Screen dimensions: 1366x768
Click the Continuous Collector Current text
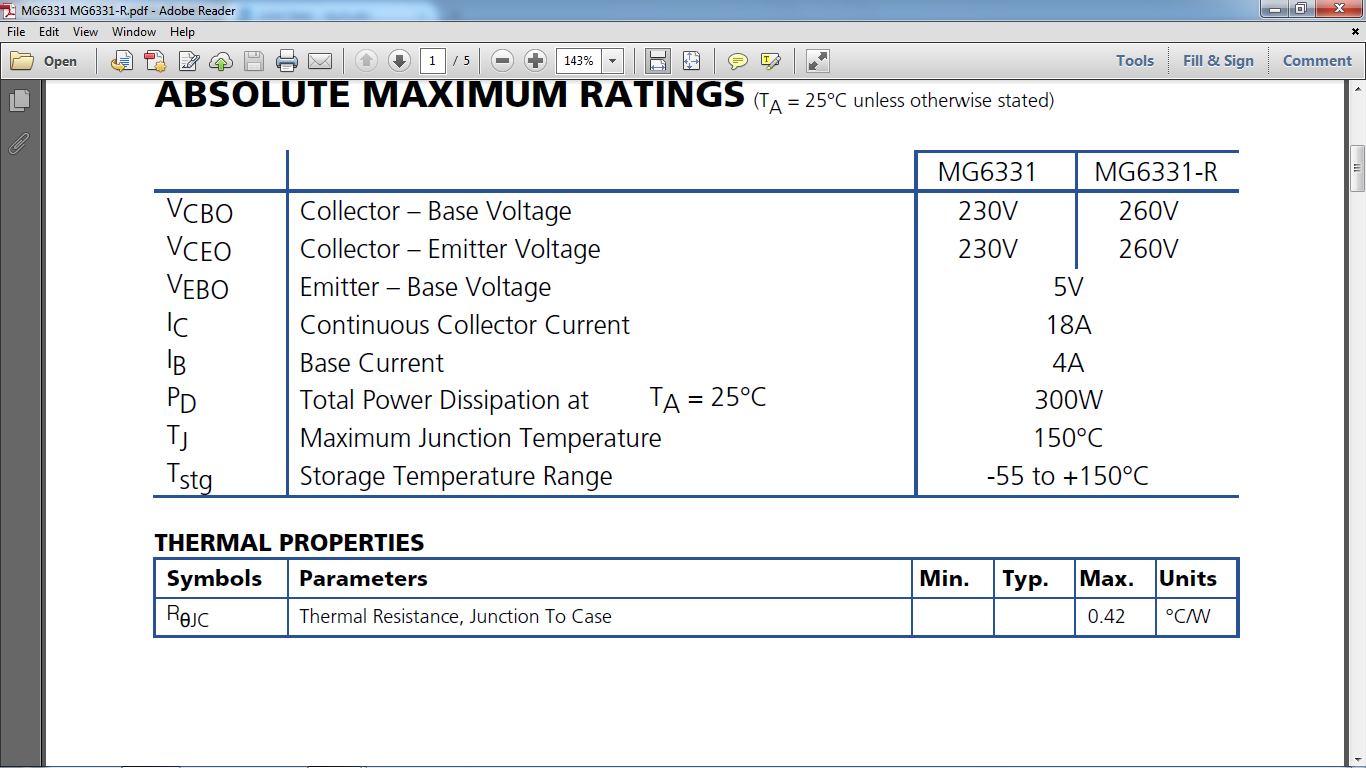click(465, 325)
